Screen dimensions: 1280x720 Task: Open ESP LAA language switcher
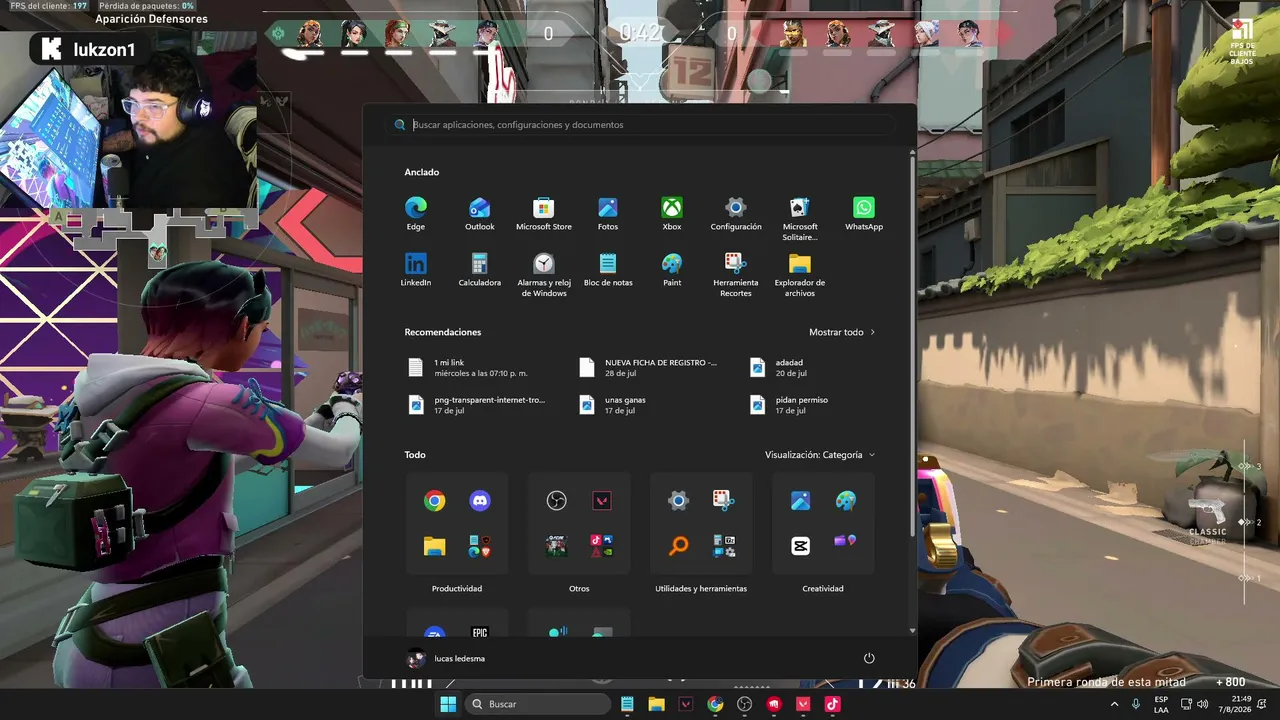point(1161,704)
